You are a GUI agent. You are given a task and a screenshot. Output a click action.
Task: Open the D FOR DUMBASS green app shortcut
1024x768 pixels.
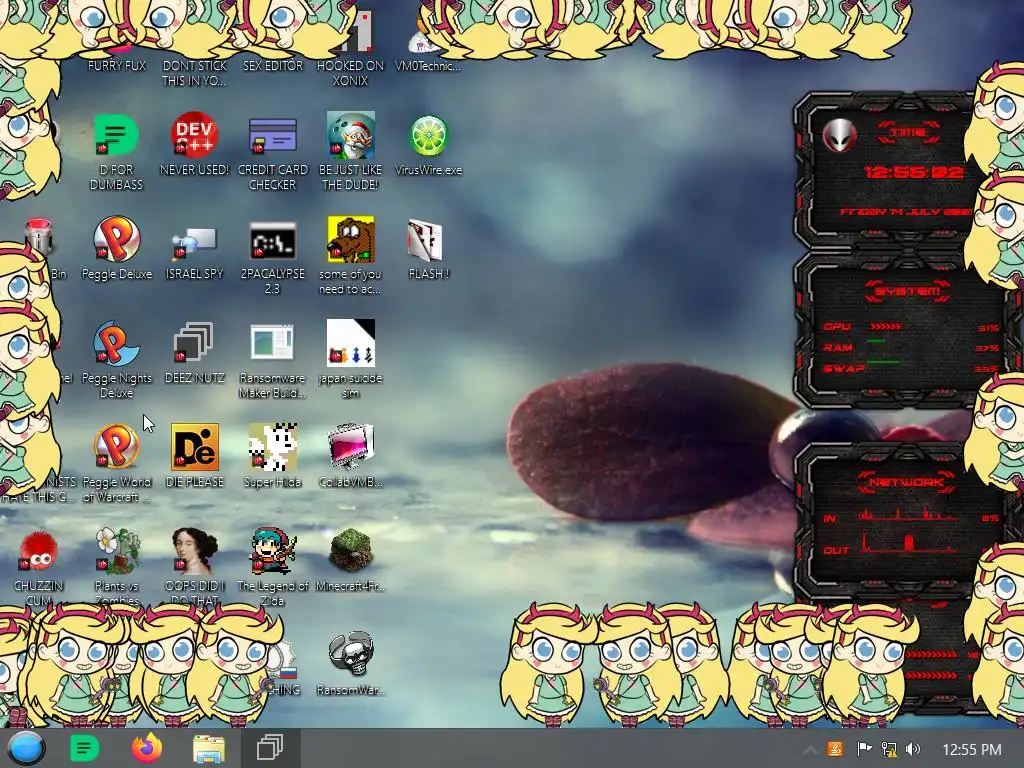click(116, 136)
